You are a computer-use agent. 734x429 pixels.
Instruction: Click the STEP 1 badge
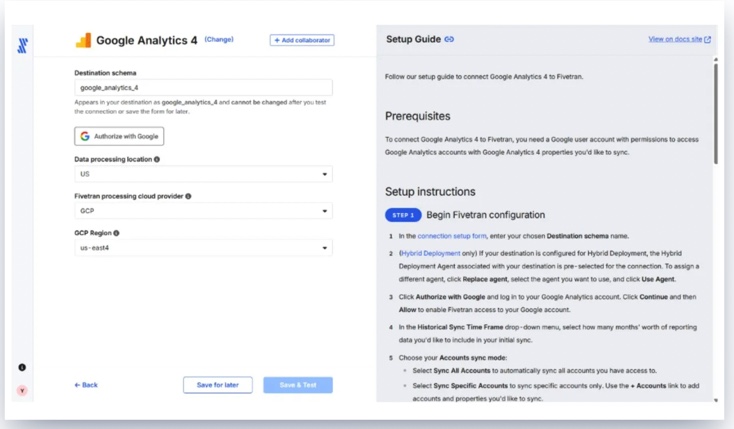click(403, 215)
